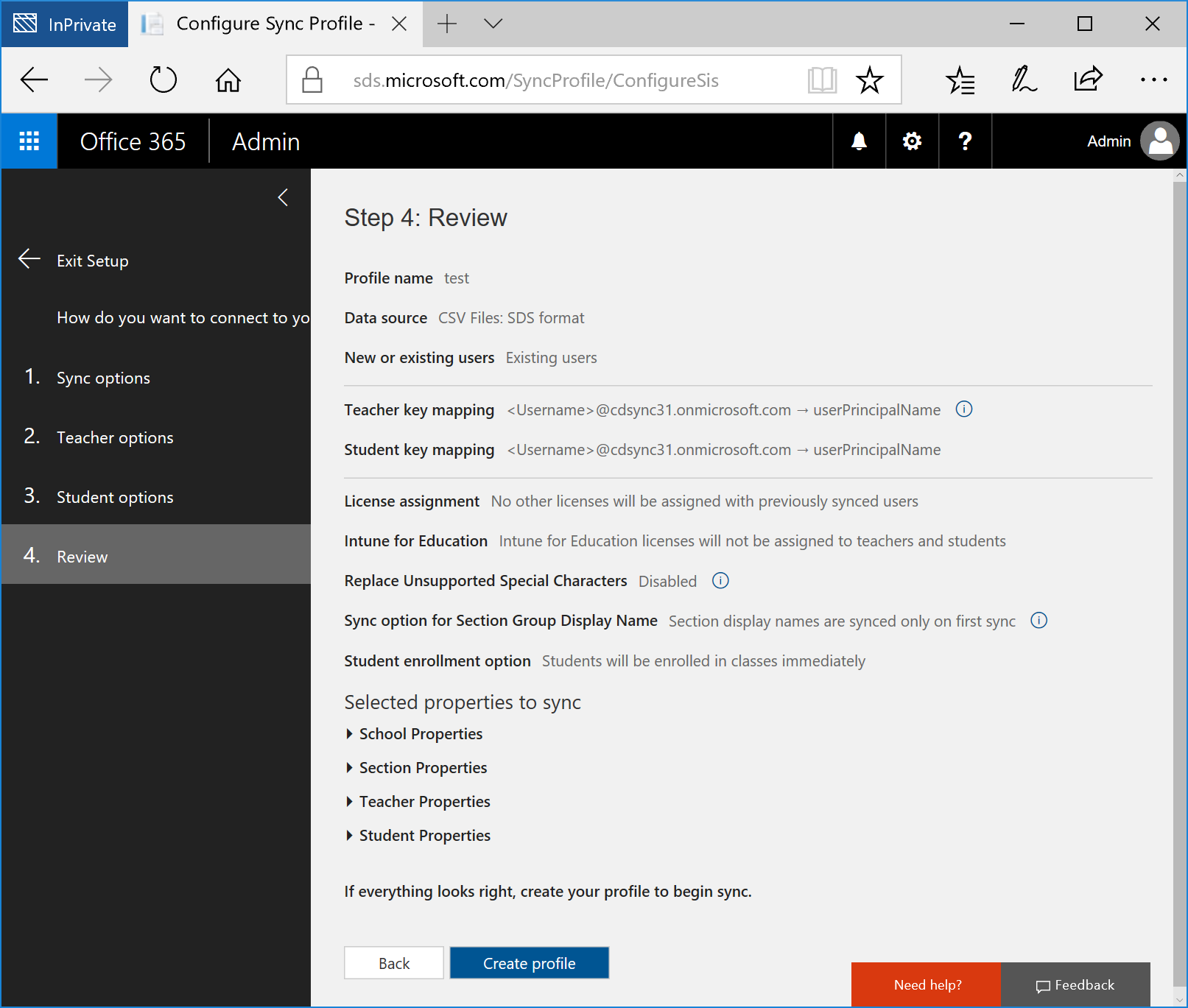Go to step 3 Student options
Viewport: 1188px width, 1008px height.
point(156,497)
